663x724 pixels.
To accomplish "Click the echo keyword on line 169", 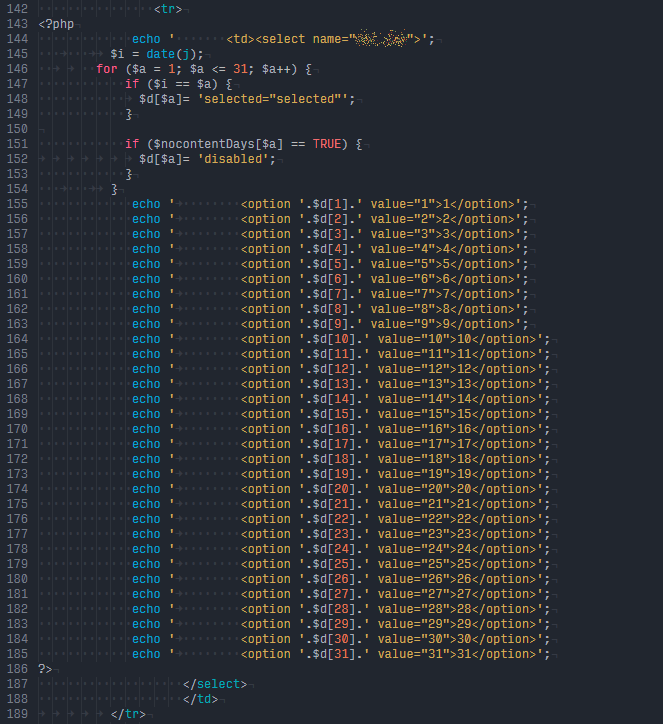I will (146, 414).
